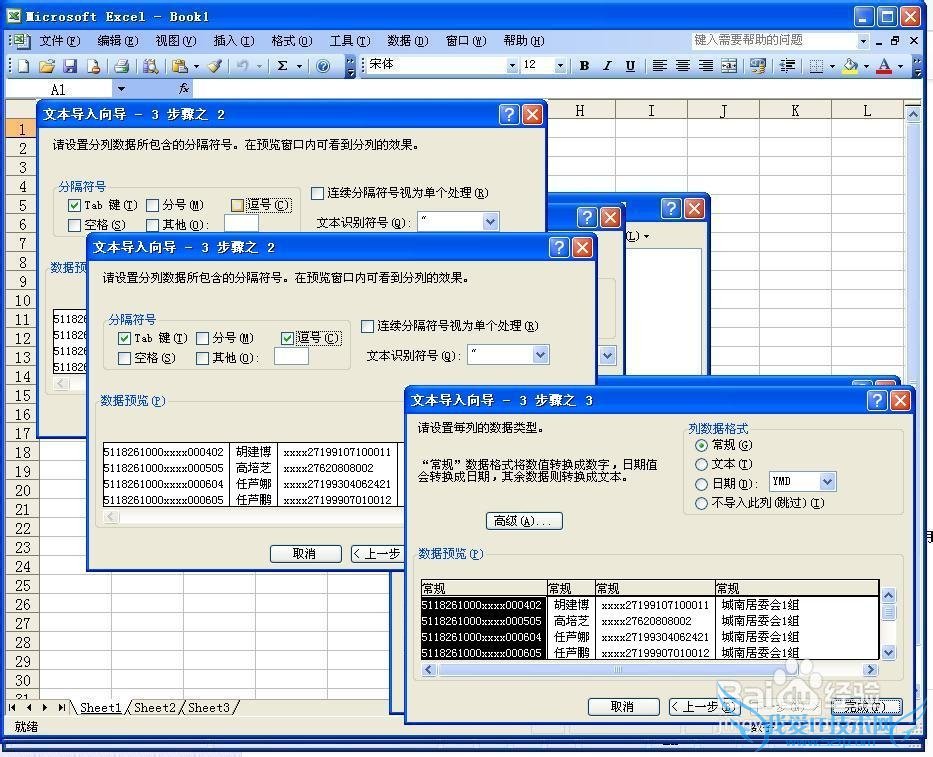Toggle Italic formatting in the toolbar

pyautogui.click(x=607, y=66)
